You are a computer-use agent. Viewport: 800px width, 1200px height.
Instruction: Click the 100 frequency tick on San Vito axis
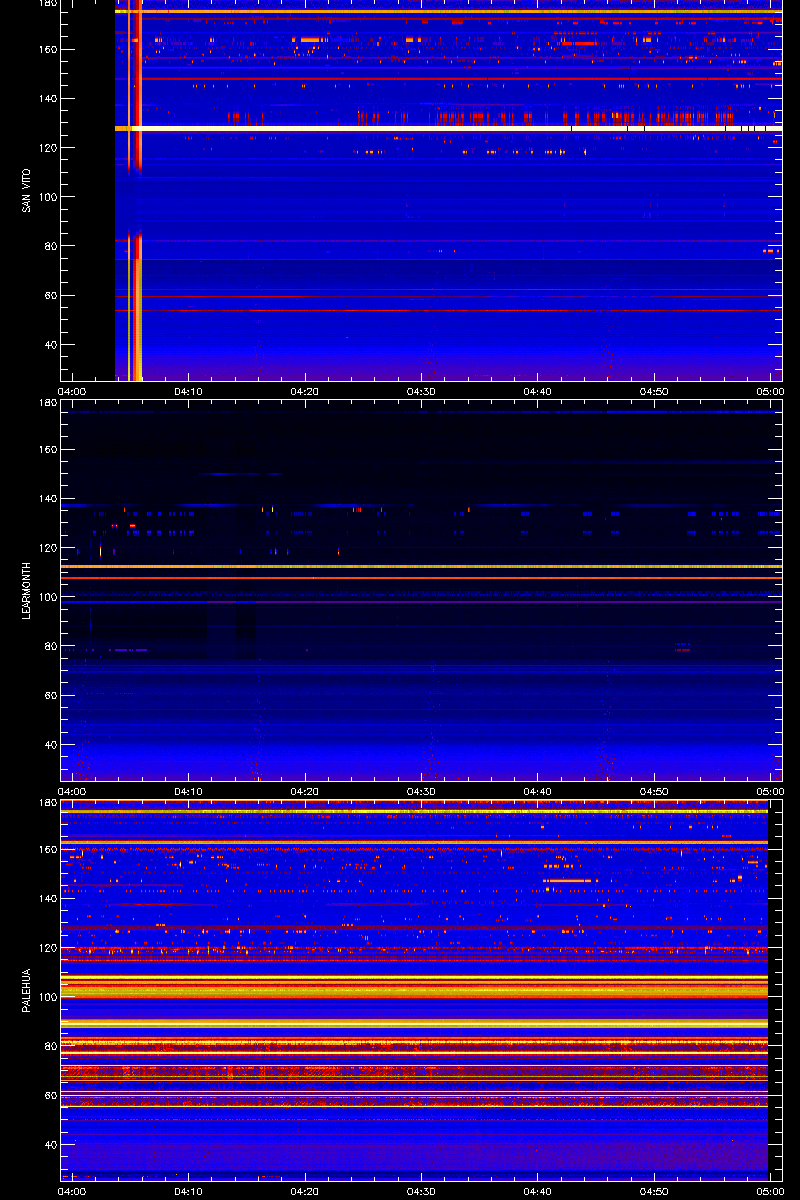[47, 197]
